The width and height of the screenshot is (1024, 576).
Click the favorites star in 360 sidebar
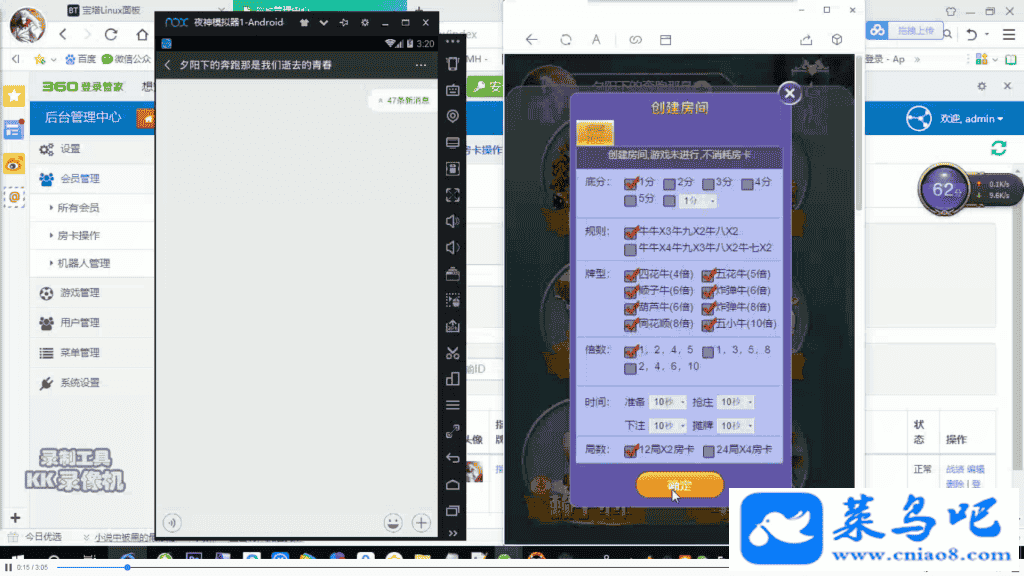[14, 96]
